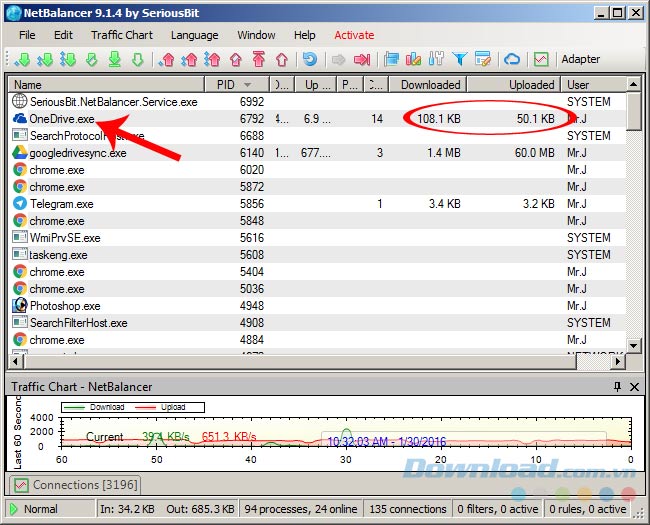The height and width of the screenshot is (525, 650).
Task: Select the WmiPrvSE.exe process
Action: [317, 238]
